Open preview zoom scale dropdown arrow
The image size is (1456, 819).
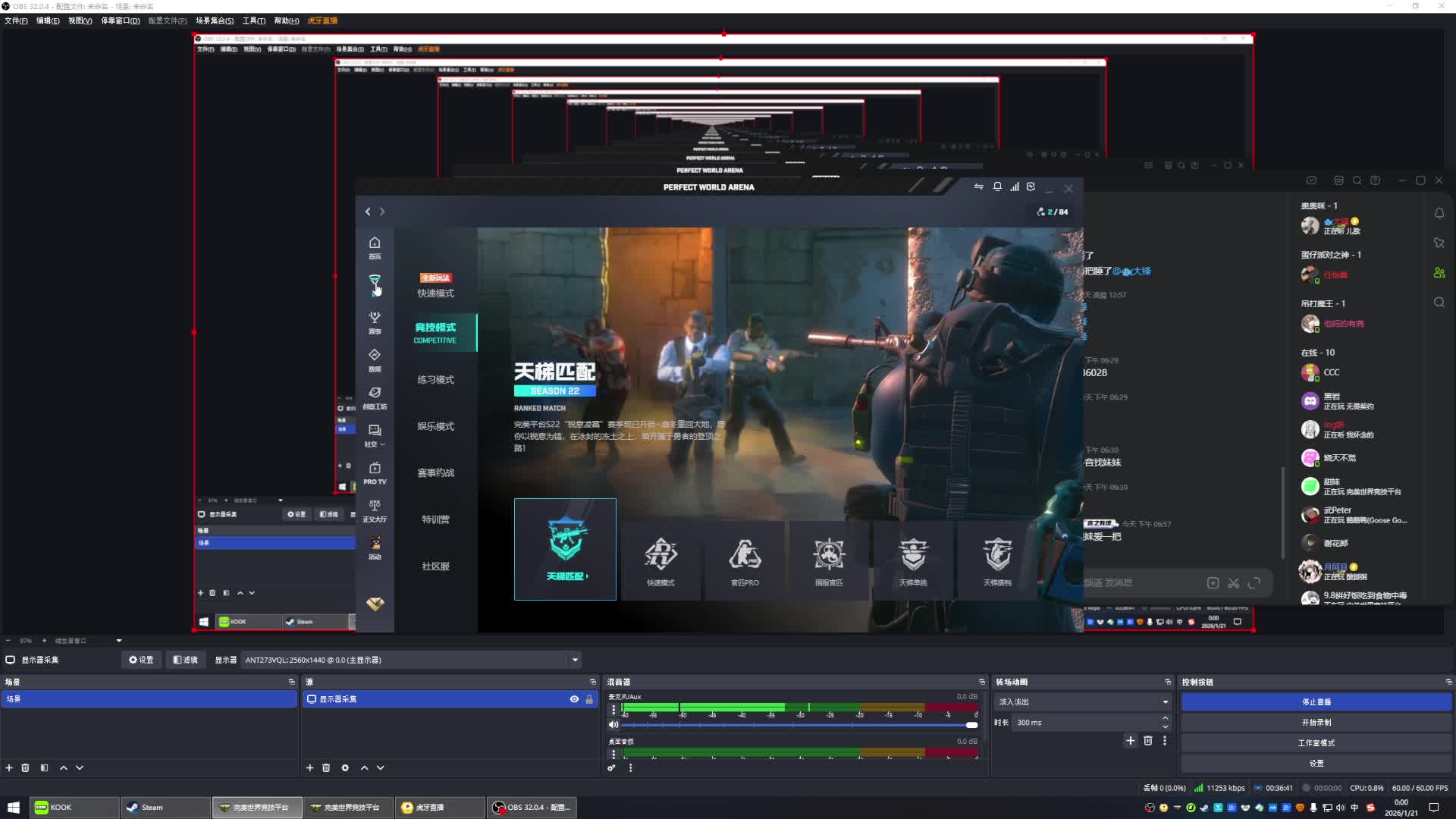tap(119, 641)
